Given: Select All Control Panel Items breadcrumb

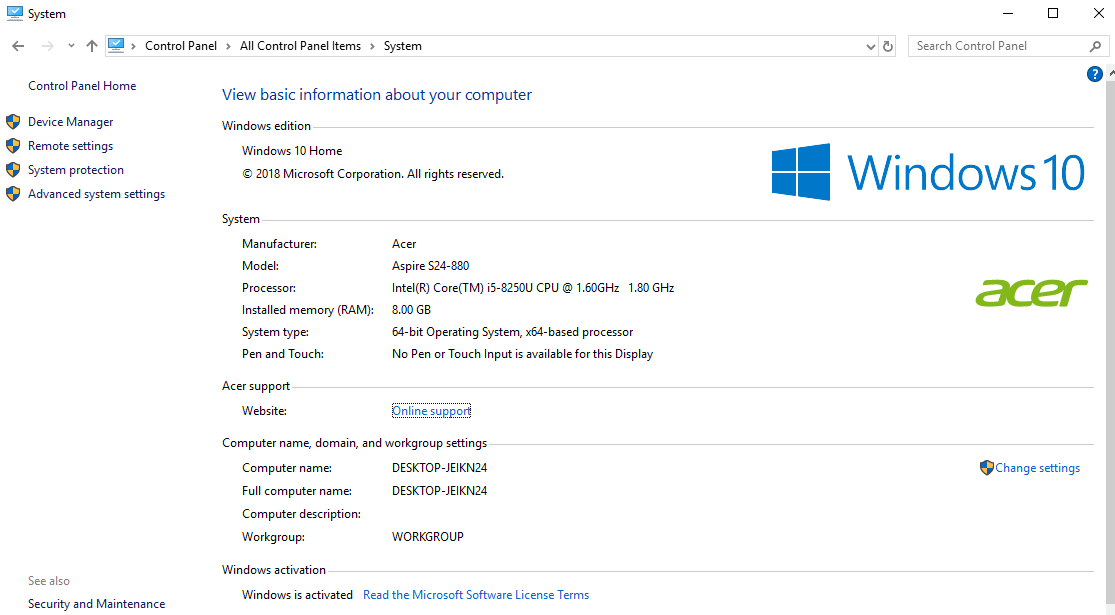Looking at the screenshot, I should click(300, 46).
